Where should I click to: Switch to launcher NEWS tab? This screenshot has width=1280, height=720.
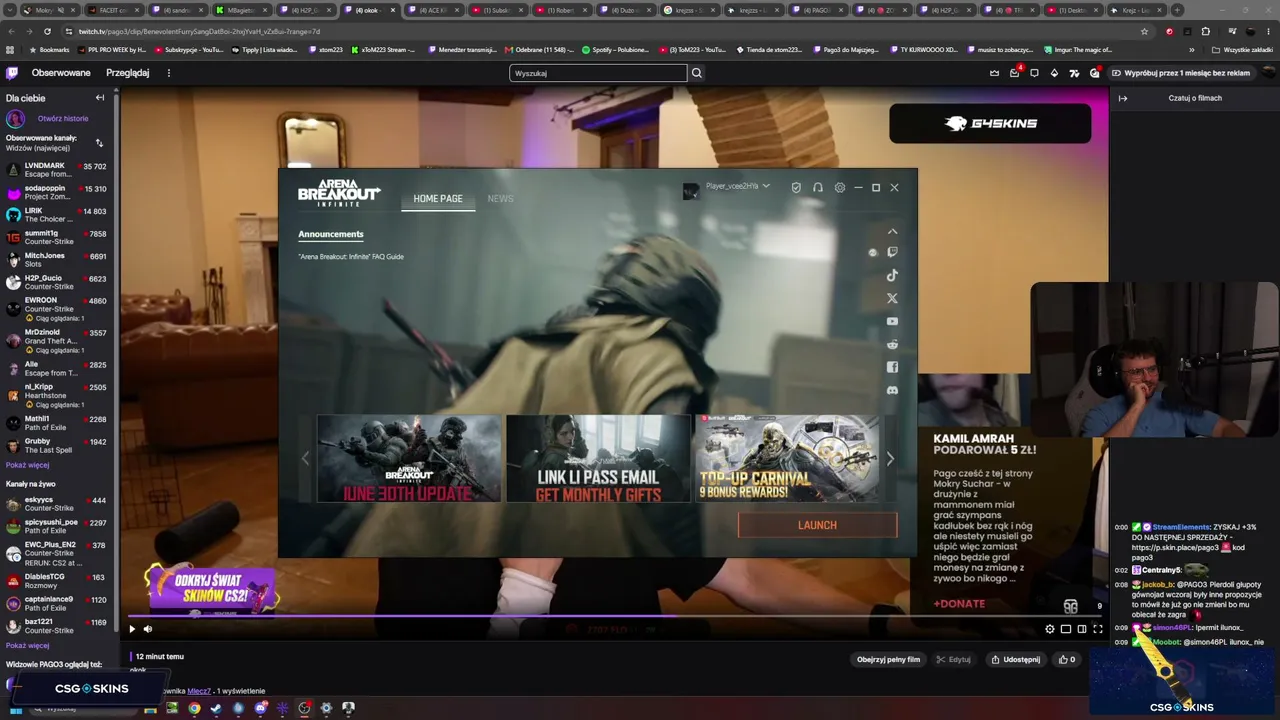coord(500,199)
